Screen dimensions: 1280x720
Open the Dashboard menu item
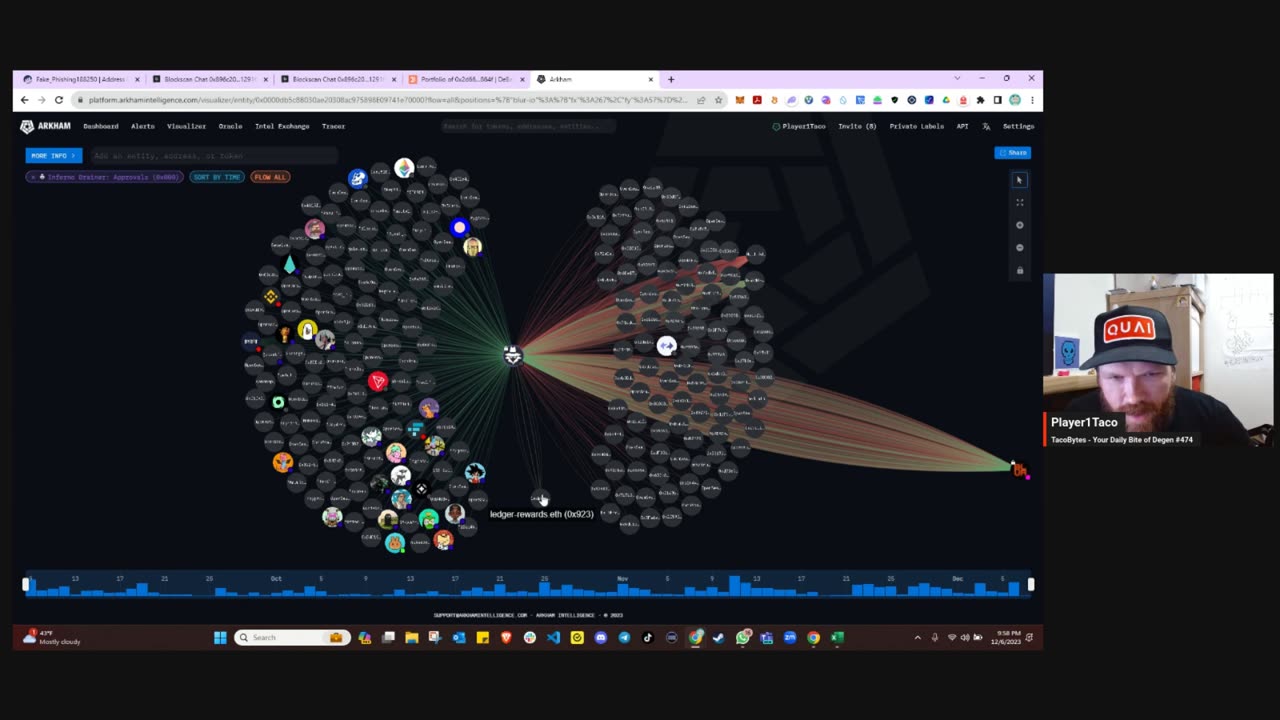[101, 126]
